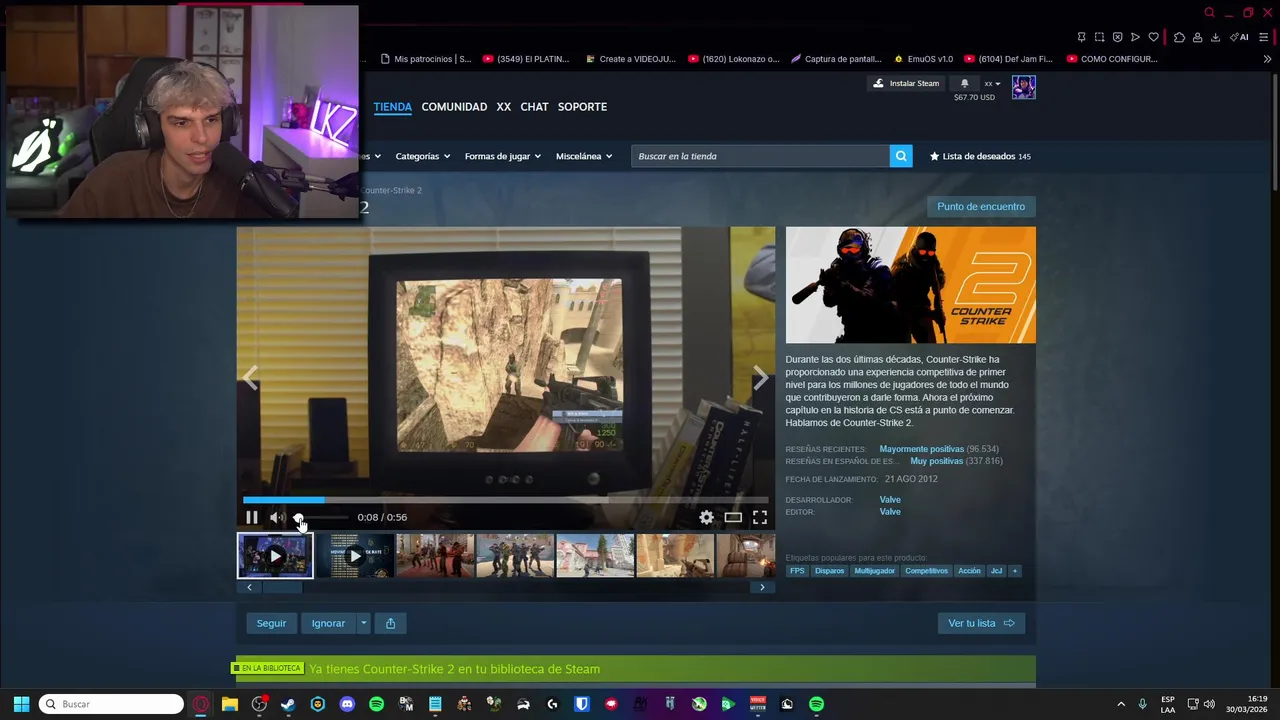Open the browser snapshot capture icon
This screenshot has width=1280, height=720.
[x=1099, y=37]
